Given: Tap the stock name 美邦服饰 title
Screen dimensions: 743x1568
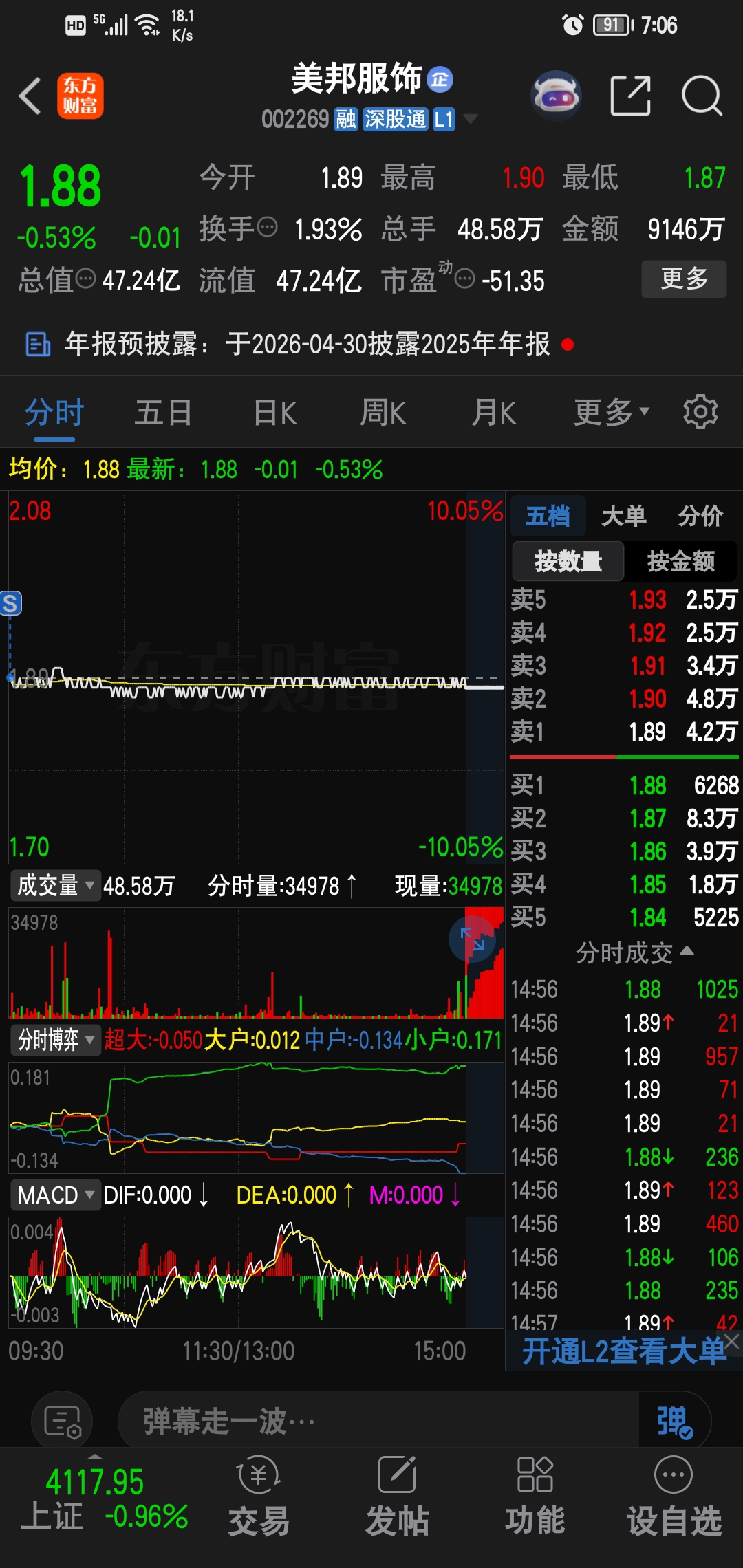Looking at the screenshot, I should [x=356, y=79].
